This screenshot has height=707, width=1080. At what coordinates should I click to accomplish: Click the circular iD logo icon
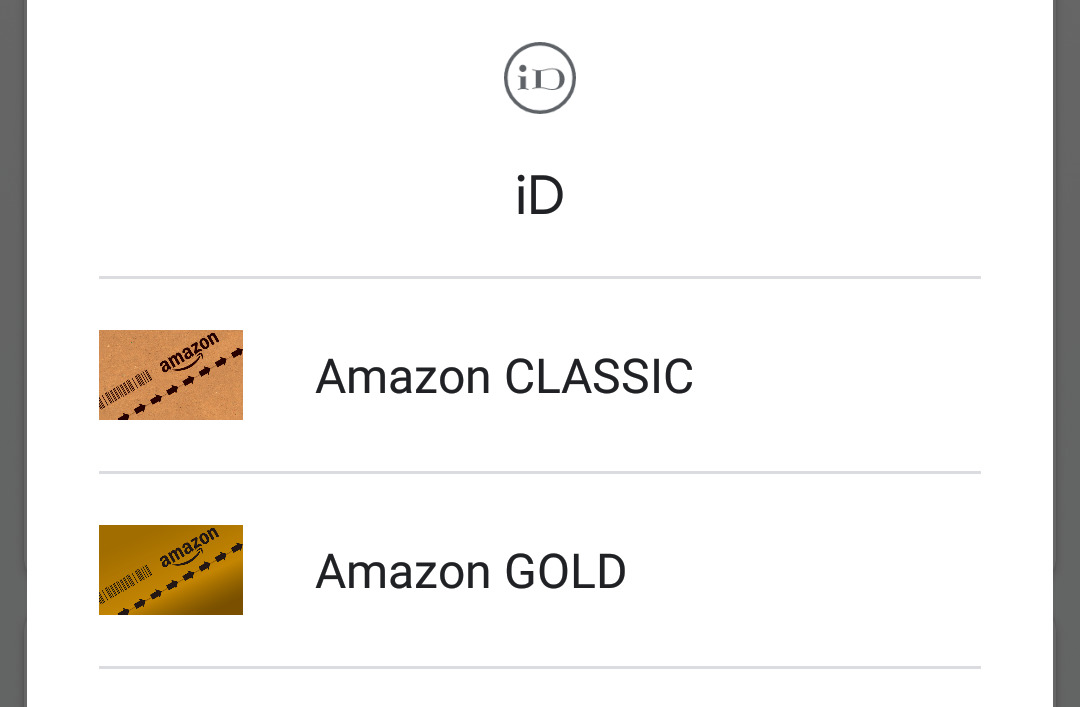[540, 78]
